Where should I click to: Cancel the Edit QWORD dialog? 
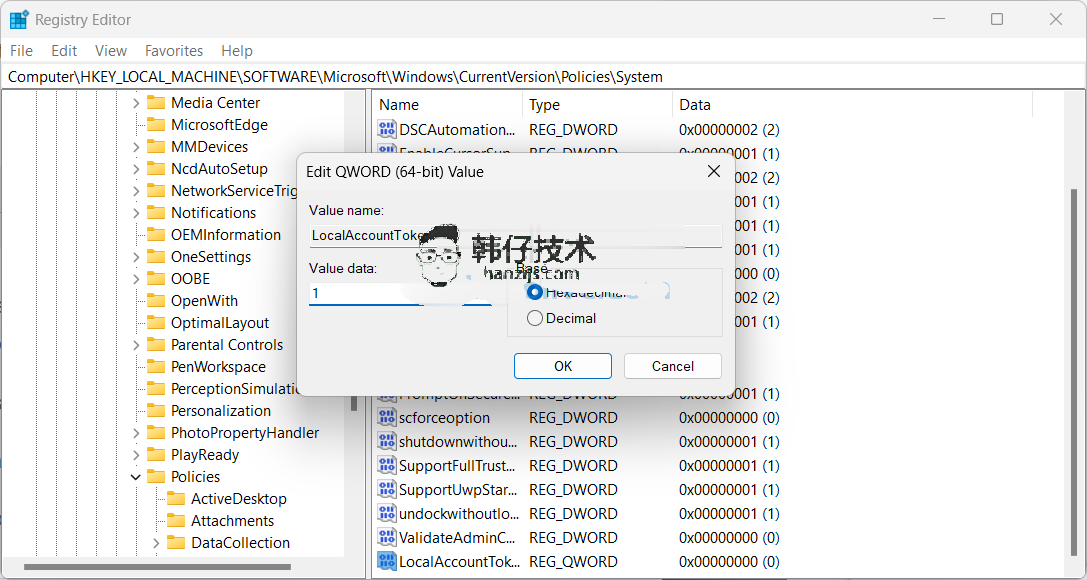pos(672,366)
